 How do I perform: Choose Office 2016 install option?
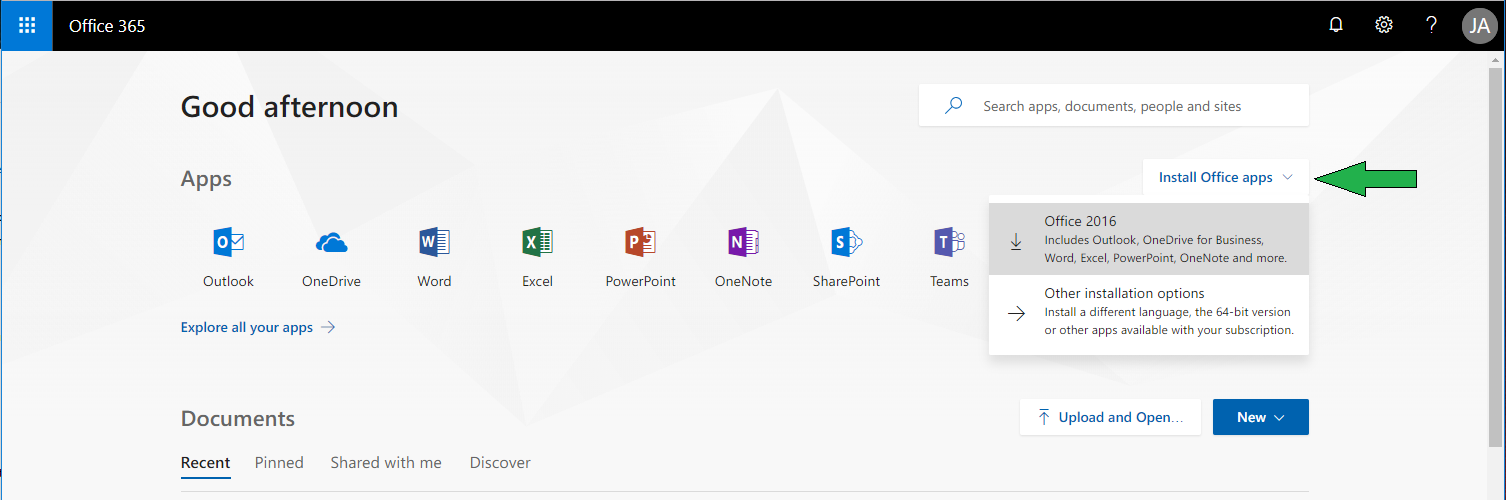1148,239
